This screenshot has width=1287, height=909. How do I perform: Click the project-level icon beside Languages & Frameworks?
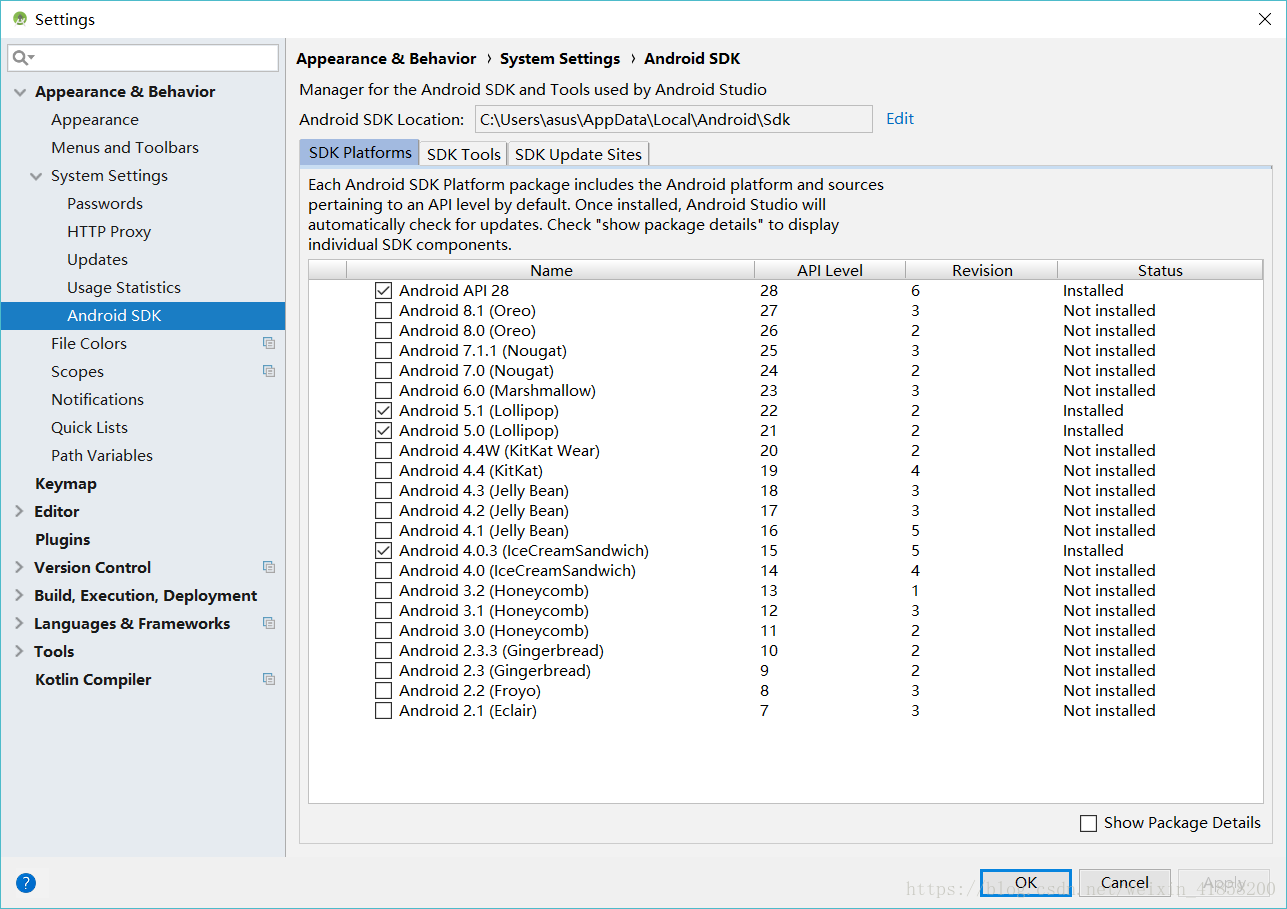(x=268, y=623)
